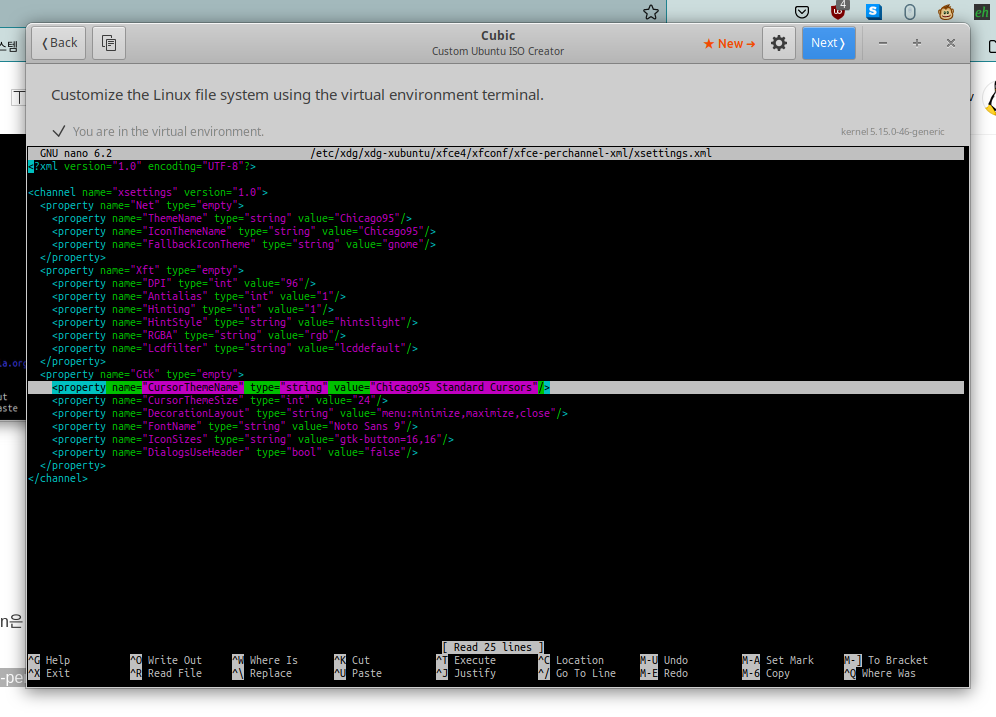Viewport: 996px width, 717px height.
Task: Open the New release link
Action: (x=729, y=43)
